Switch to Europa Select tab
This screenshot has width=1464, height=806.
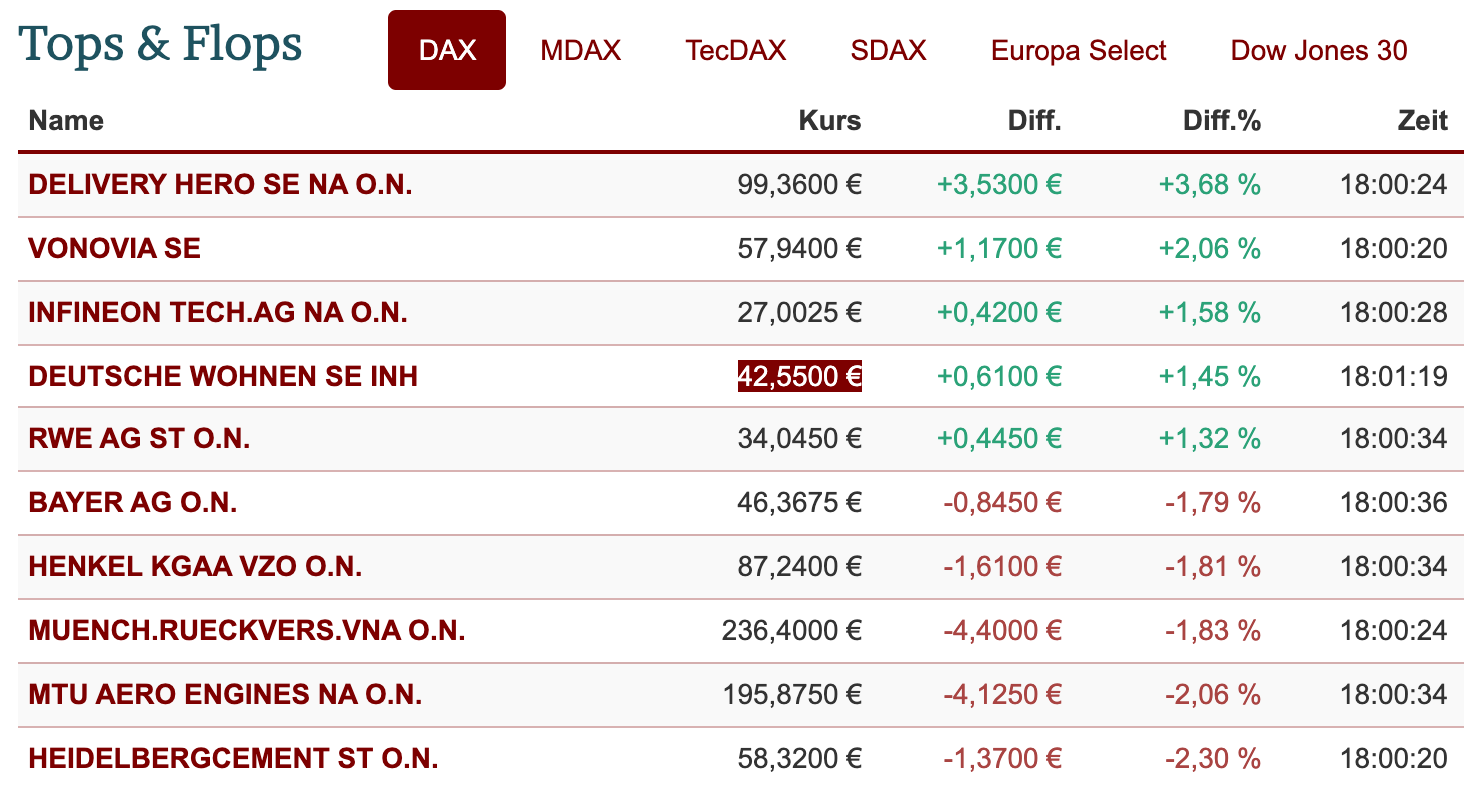1079,50
